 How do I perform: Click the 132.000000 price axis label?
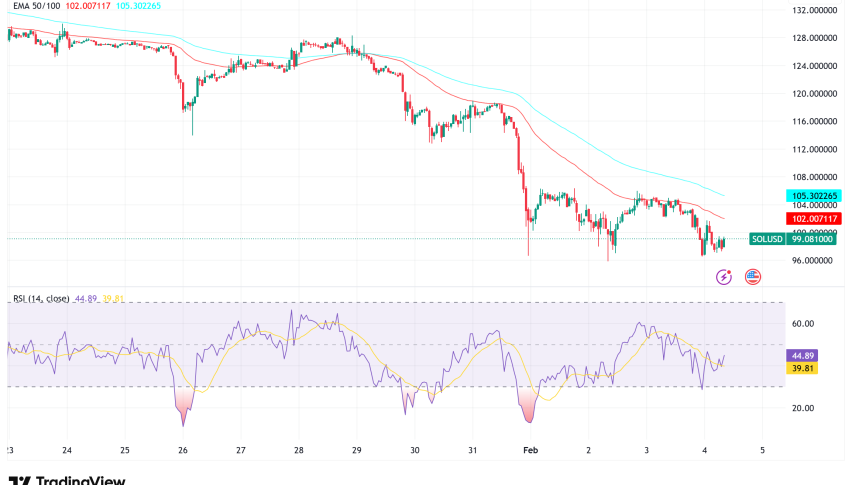(x=814, y=10)
